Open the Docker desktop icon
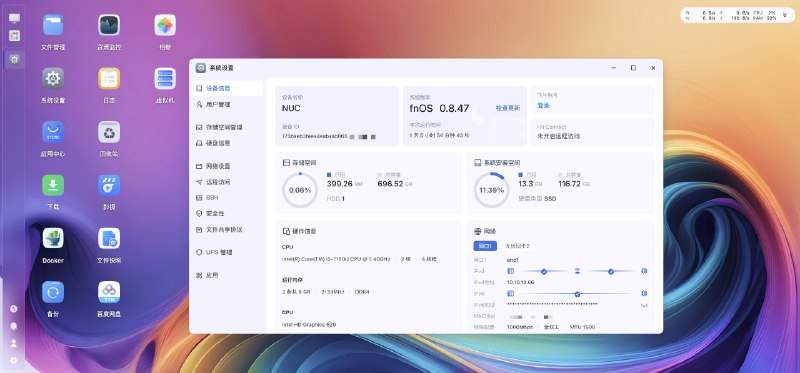 pyautogui.click(x=53, y=239)
